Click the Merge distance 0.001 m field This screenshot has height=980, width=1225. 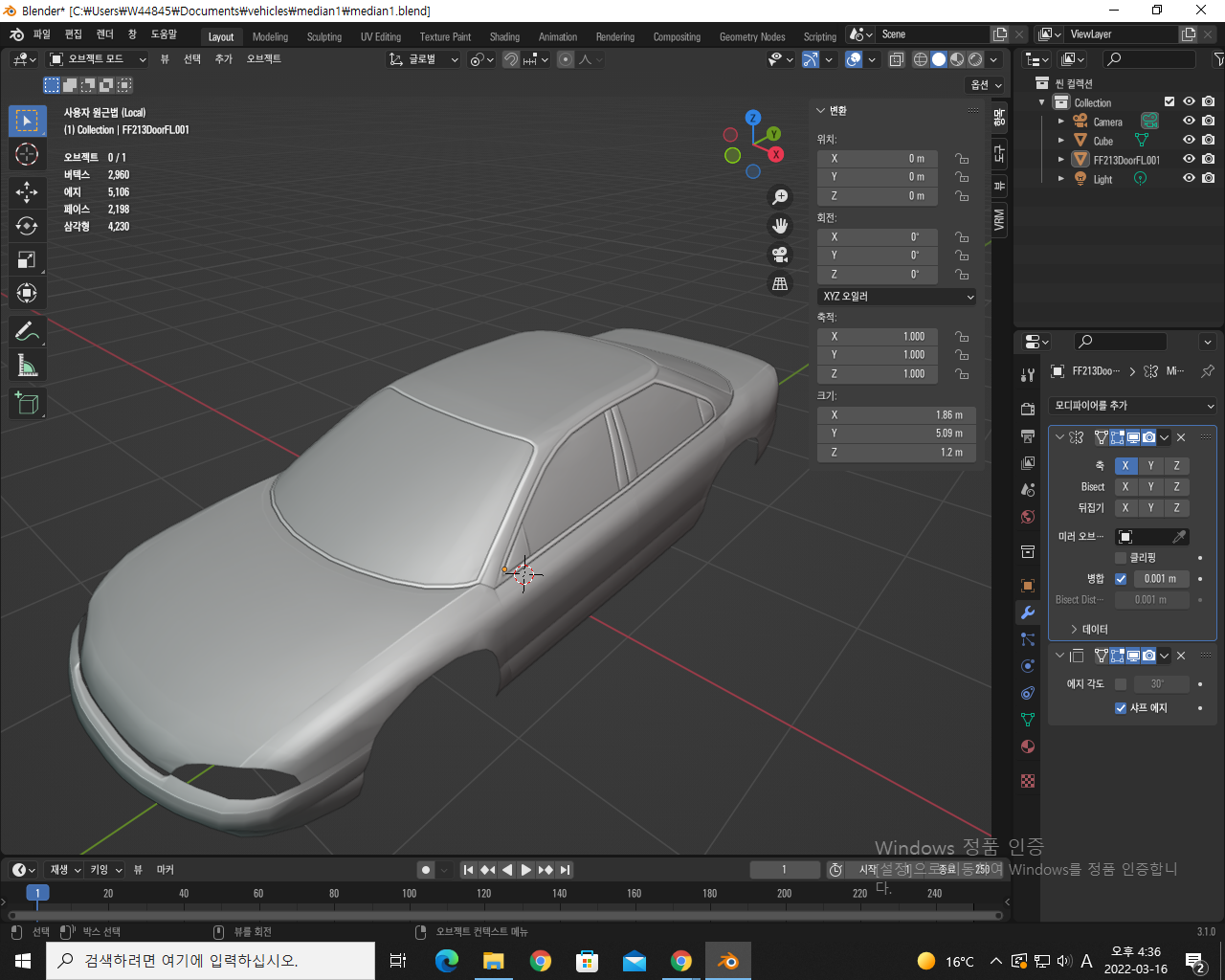(1160, 579)
